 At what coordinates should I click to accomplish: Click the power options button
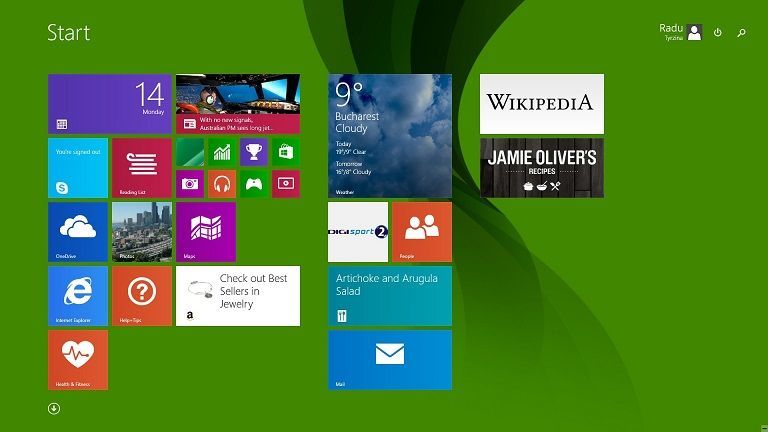718,32
